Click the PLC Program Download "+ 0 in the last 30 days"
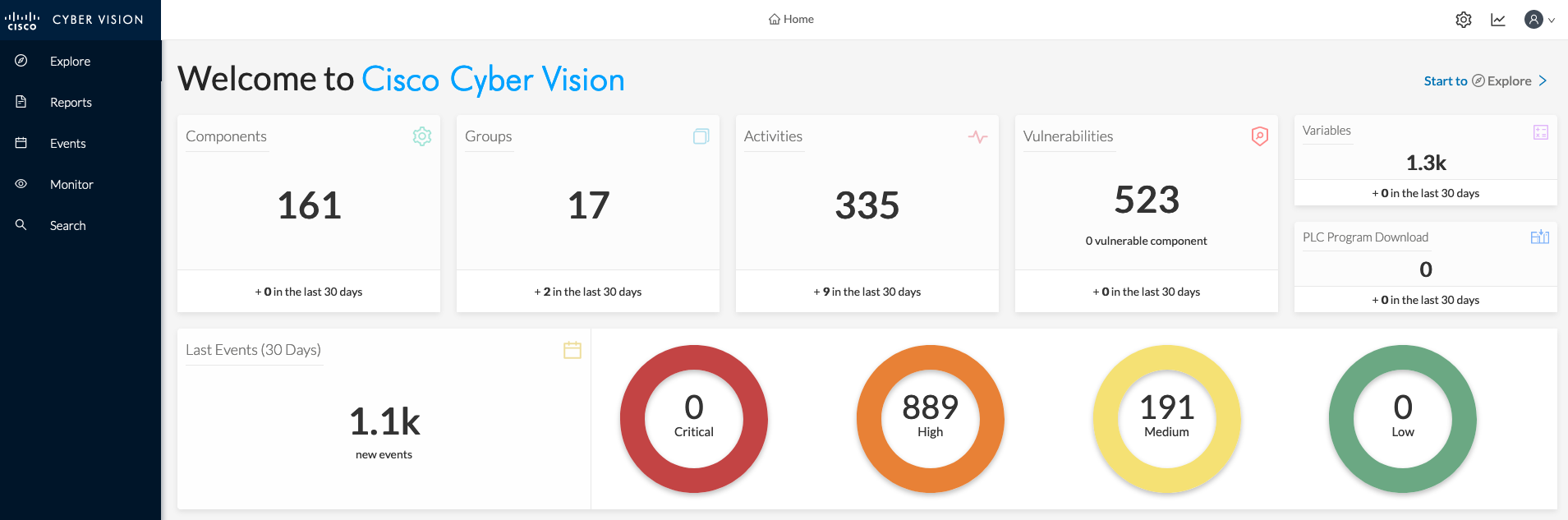The image size is (1568, 520). pos(1426,300)
